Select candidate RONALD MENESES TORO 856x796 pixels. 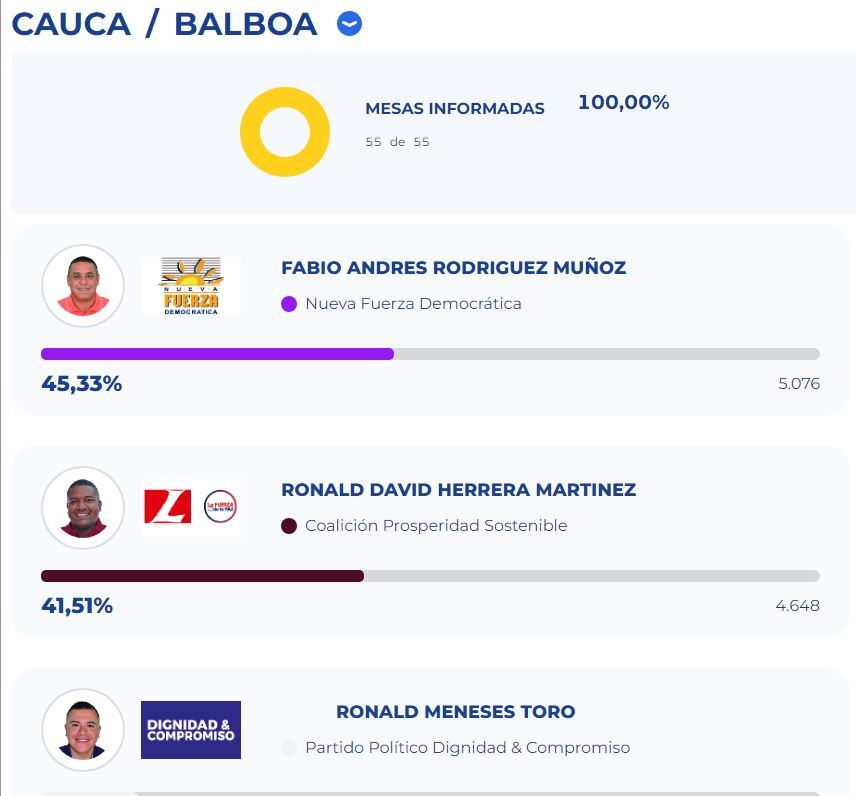[x=455, y=712]
